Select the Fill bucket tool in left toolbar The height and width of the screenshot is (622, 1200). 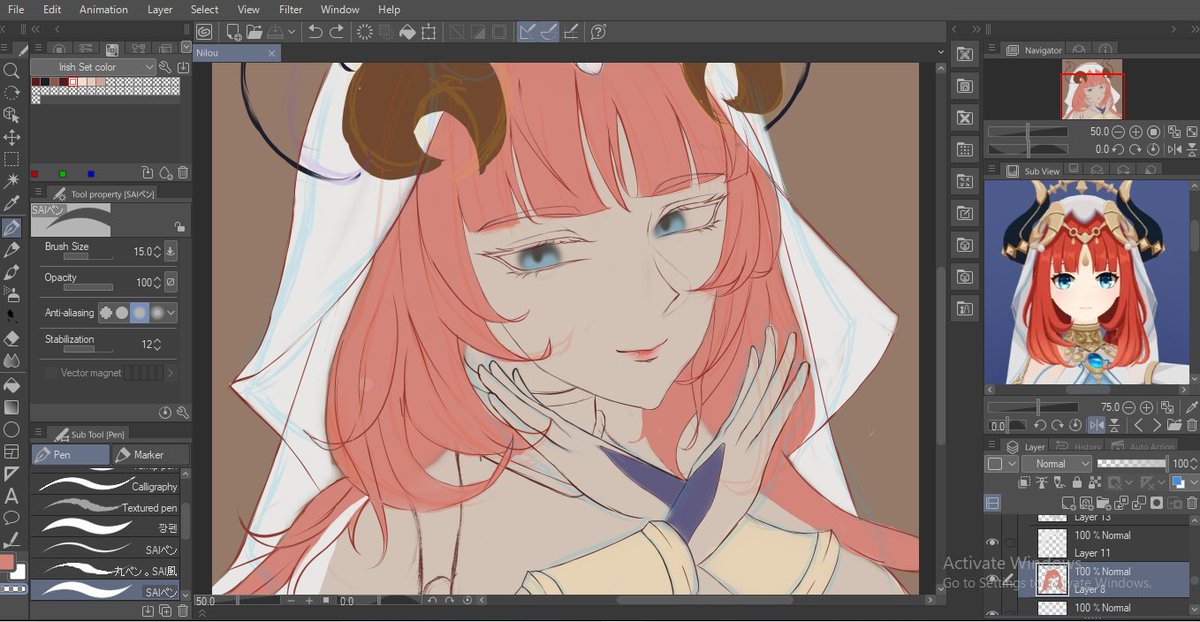tap(12, 385)
